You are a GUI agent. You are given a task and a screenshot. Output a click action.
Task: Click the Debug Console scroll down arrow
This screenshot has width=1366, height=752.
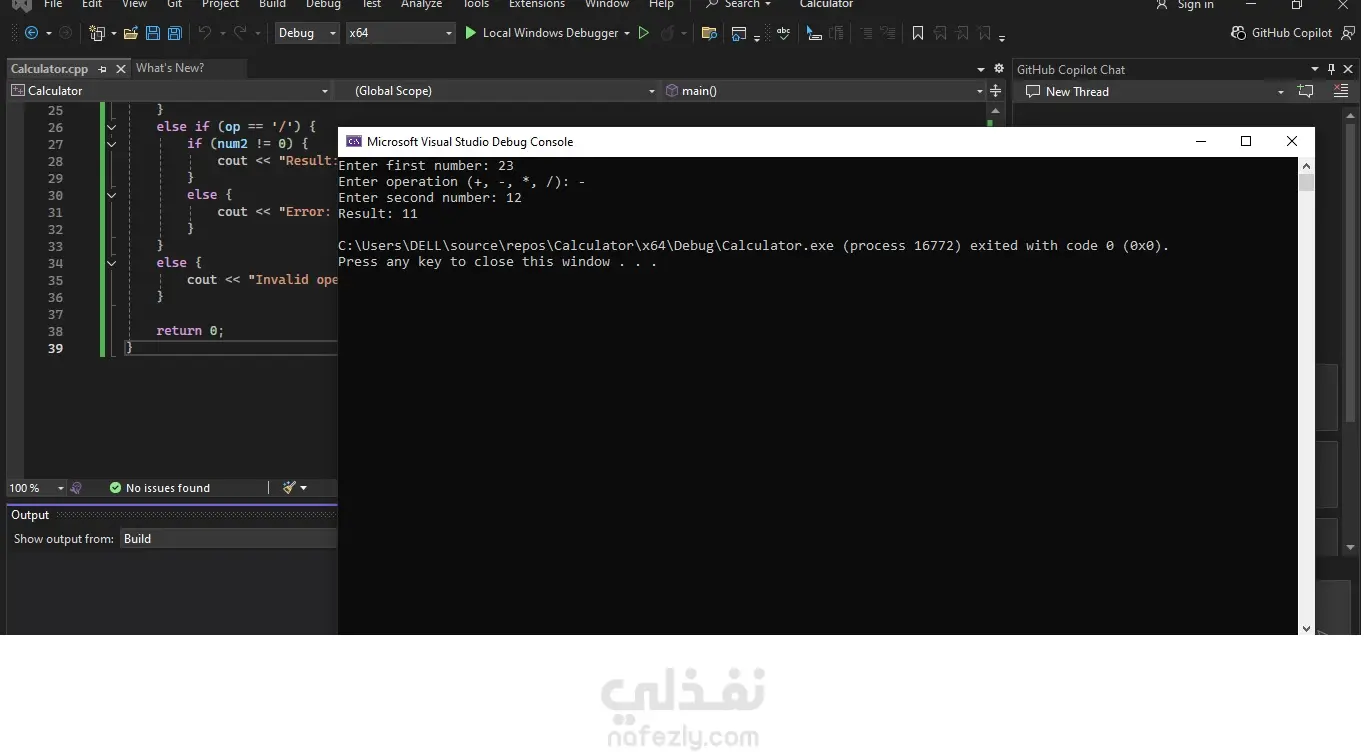tap(1306, 628)
